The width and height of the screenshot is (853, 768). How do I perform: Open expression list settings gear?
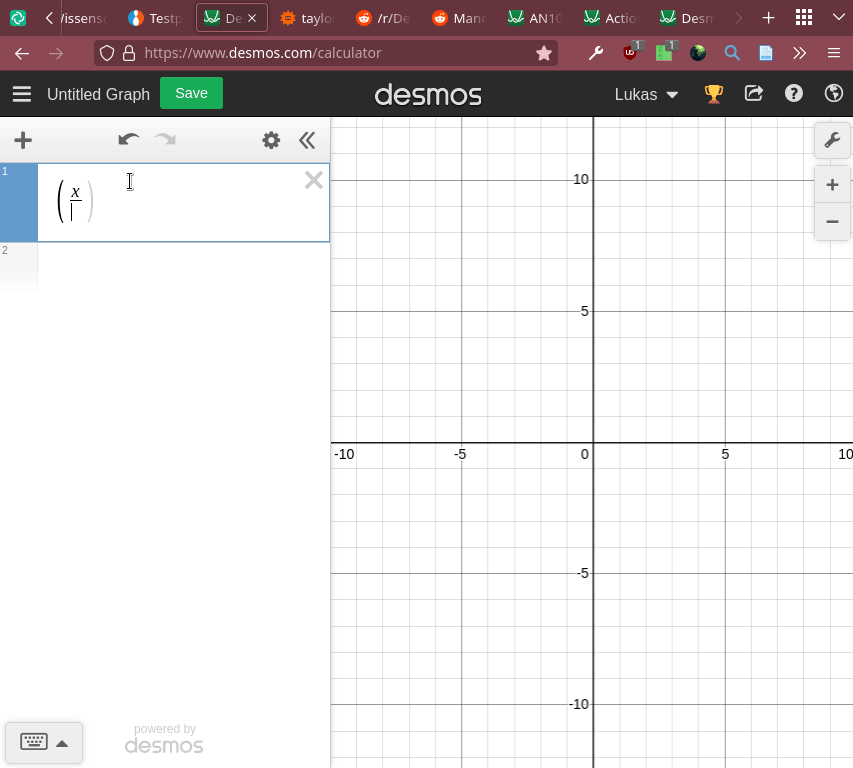[x=270, y=140]
